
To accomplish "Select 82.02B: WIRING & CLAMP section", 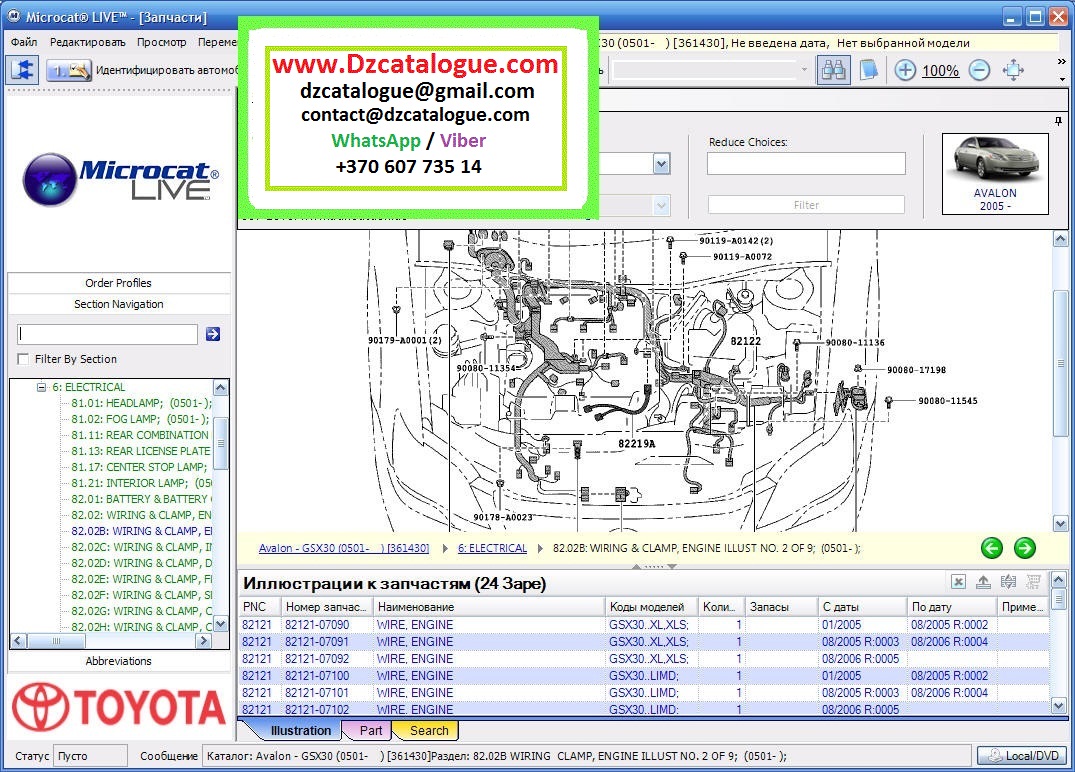I will tap(141, 531).
